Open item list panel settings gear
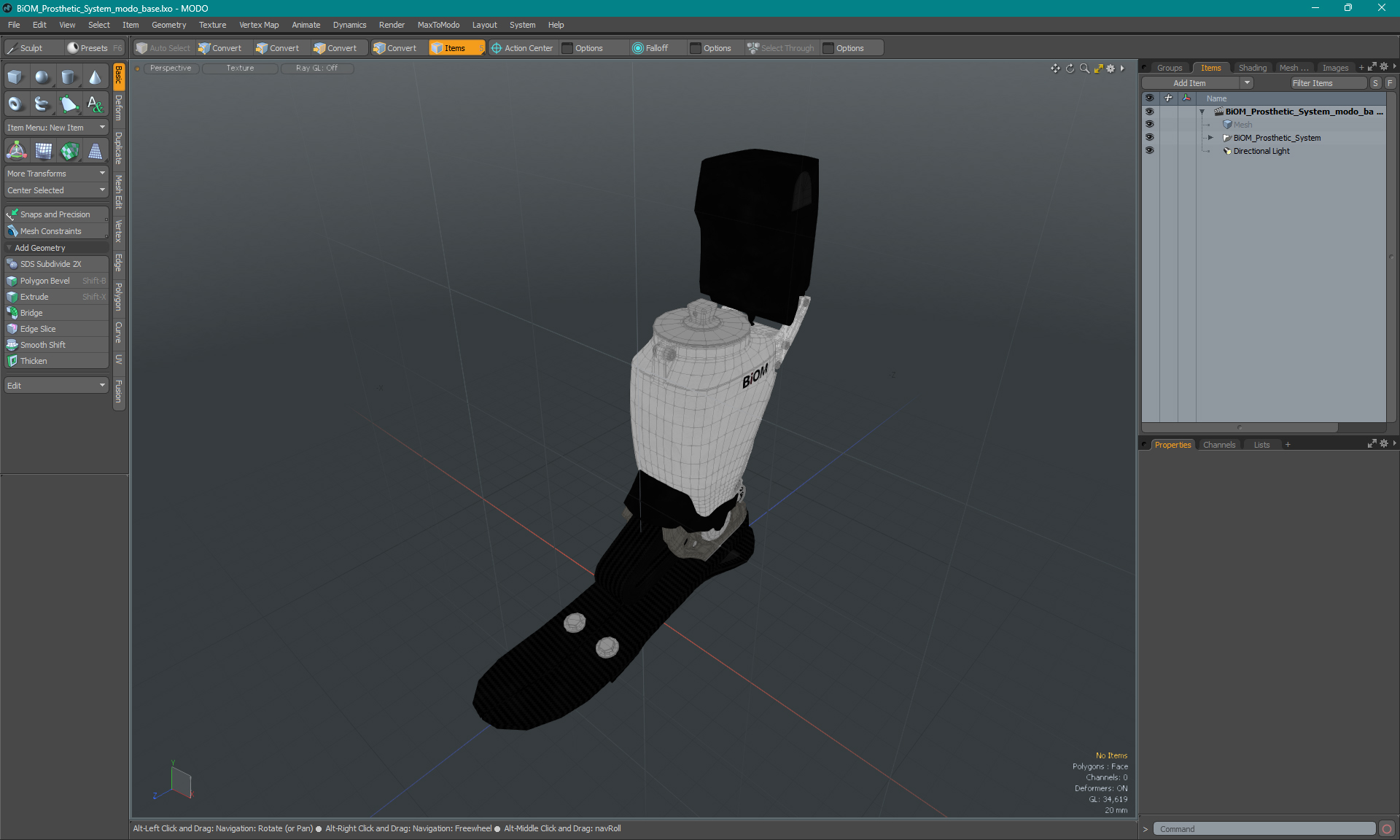This screenshot has width=1400, height=840. (x=1384, y=67)
